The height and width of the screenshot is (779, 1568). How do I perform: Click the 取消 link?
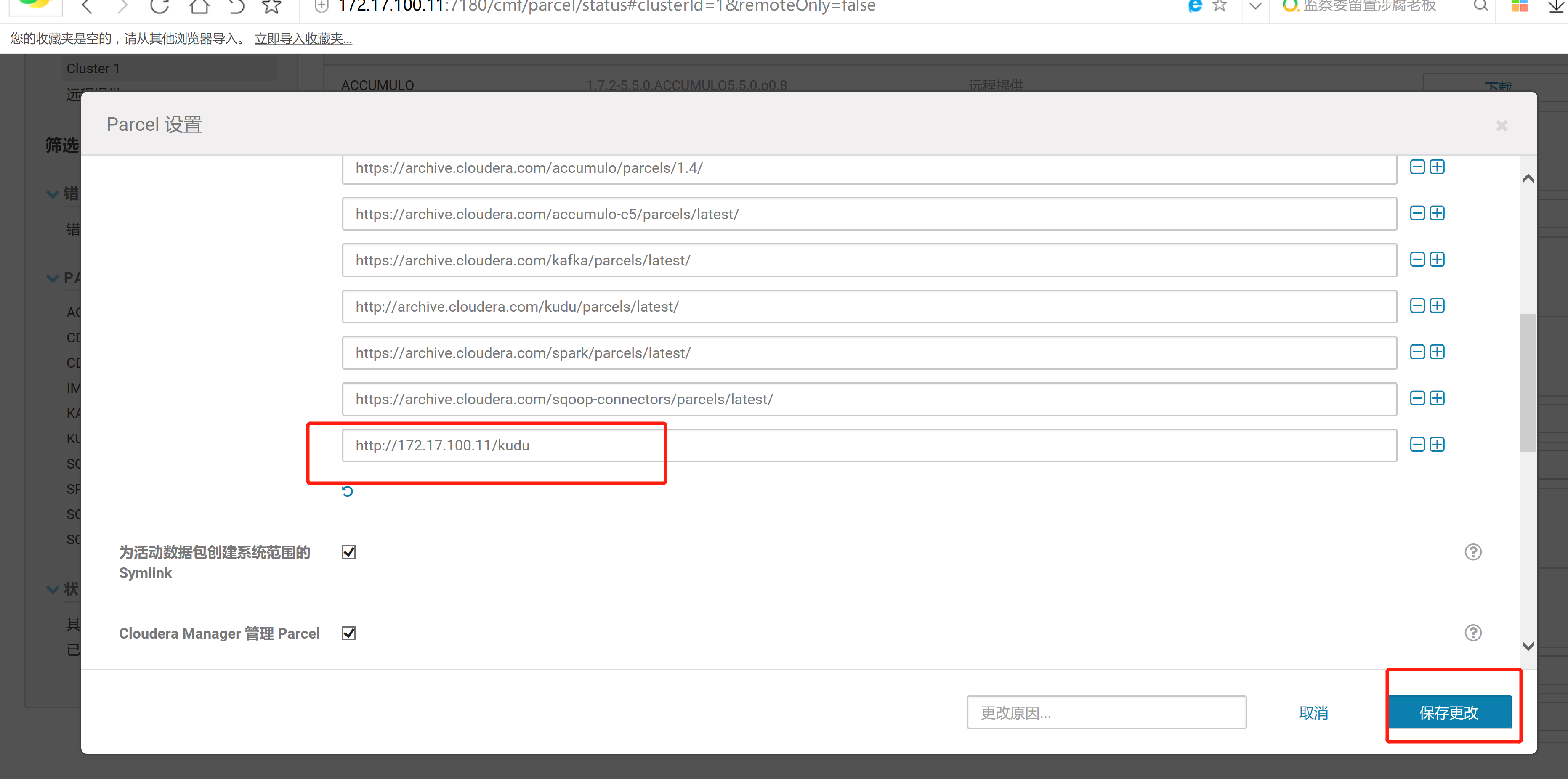pos(1313,713)
